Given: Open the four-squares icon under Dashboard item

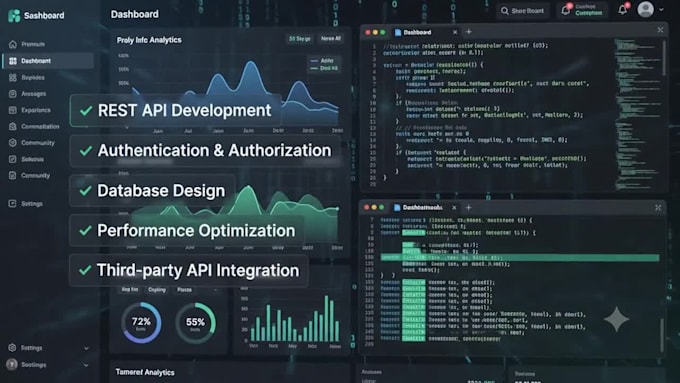Looking at the screenshot, I should pos(13,77).
